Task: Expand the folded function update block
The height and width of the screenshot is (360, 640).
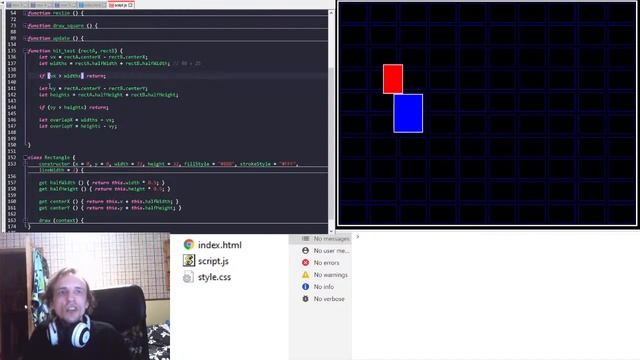Action: pos(25,38)
